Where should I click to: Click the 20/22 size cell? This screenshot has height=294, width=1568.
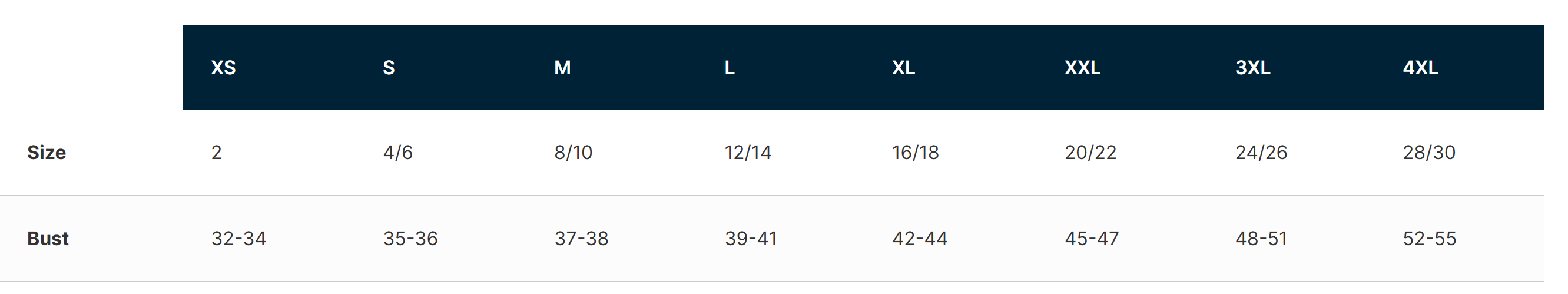point(1090,152)
